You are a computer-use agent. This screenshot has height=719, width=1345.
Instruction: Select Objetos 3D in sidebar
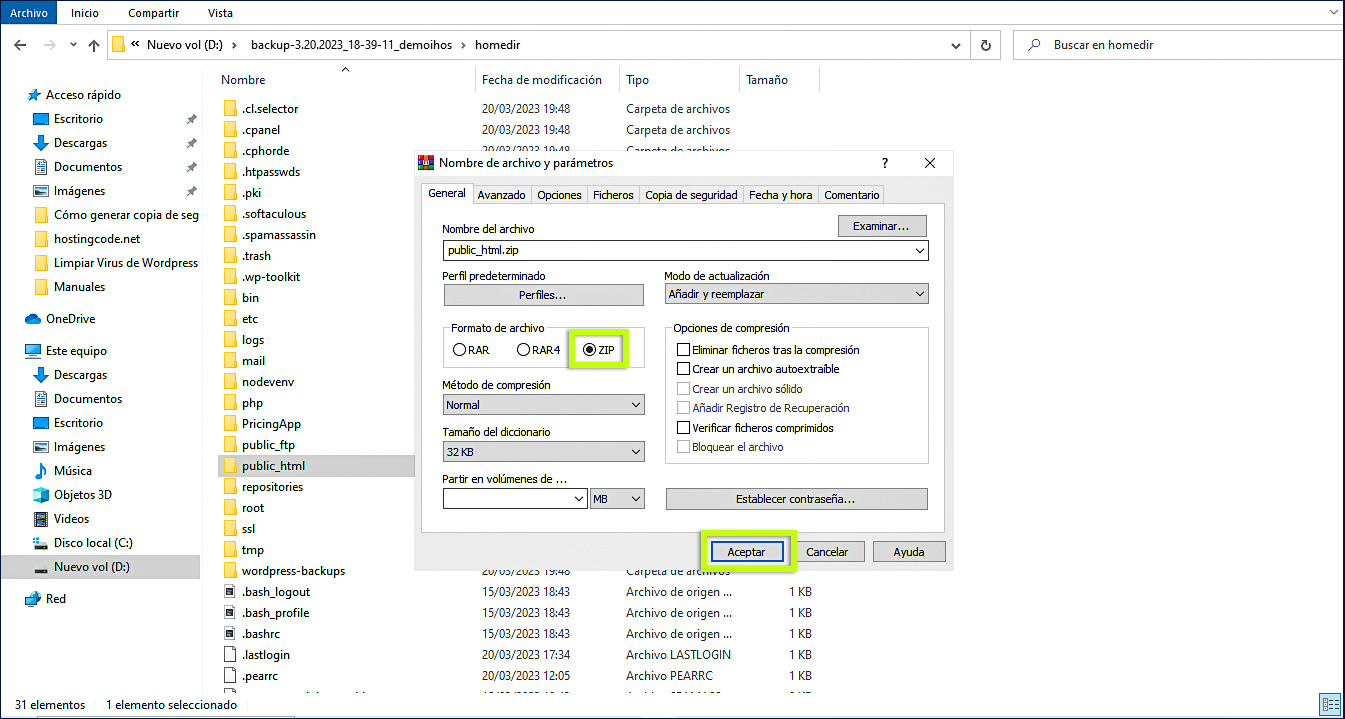[82, 495]
